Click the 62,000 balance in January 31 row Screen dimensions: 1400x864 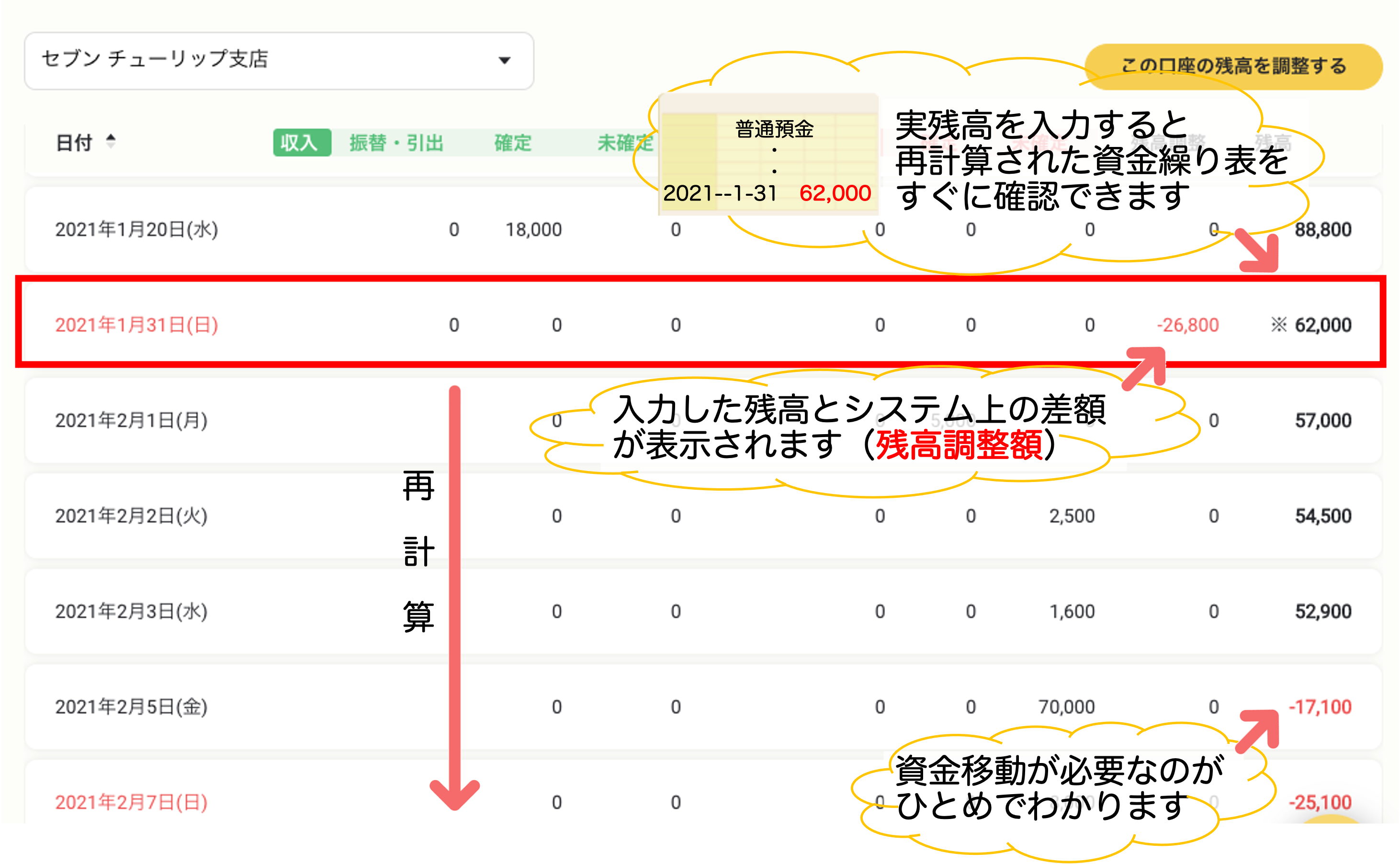pyautogui.click(x=1323, y=325)
